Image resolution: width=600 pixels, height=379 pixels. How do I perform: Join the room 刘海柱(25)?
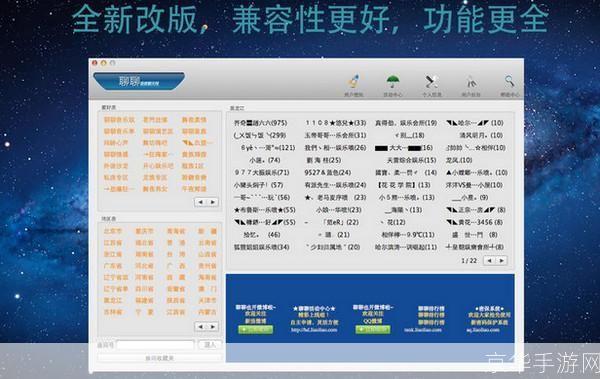pyautogui.click(x=323, y=160)
